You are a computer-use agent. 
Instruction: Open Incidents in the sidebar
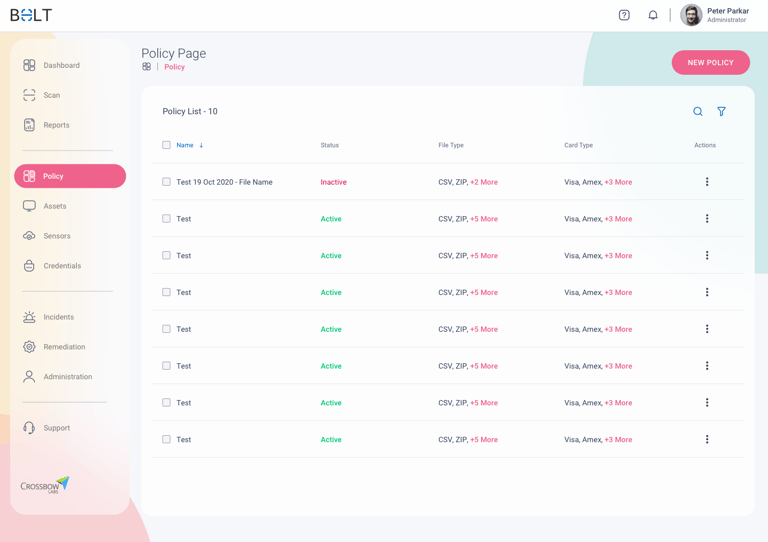59,317
